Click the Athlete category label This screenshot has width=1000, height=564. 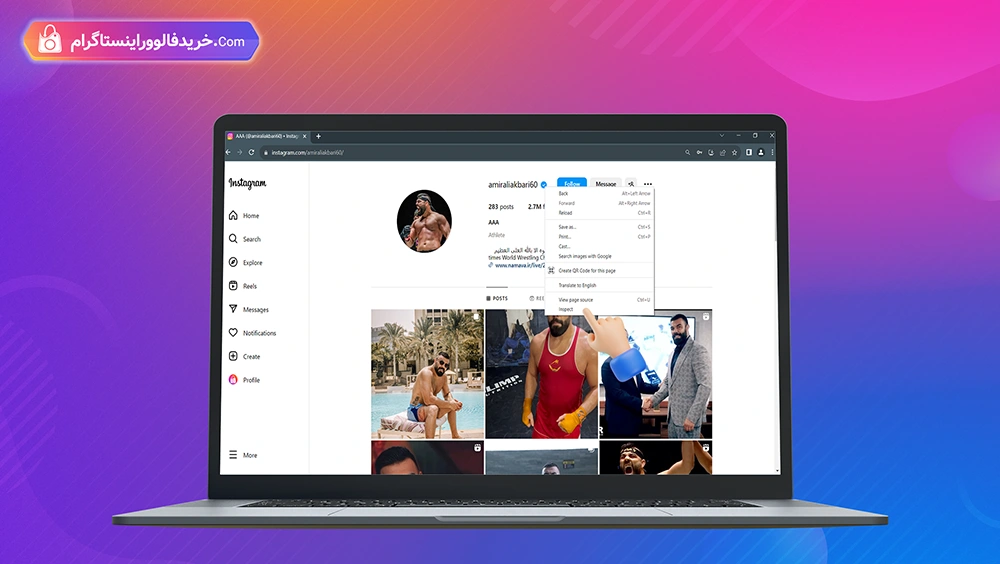[497, 235]
